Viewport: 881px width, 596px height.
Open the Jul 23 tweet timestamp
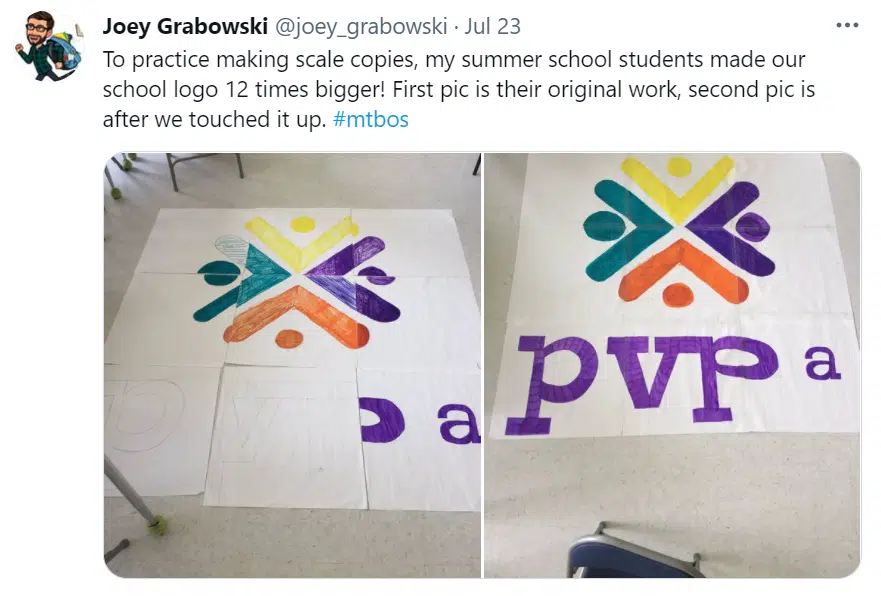click(492, 26)
